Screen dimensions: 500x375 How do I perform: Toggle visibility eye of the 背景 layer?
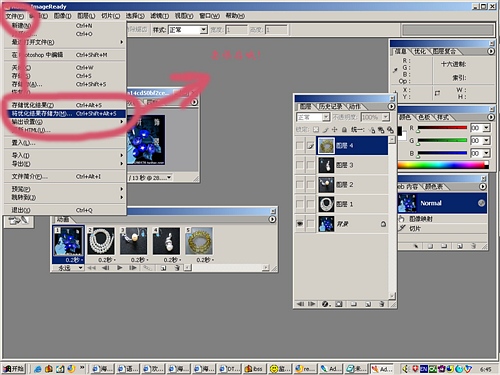click(x=300, y=224)
